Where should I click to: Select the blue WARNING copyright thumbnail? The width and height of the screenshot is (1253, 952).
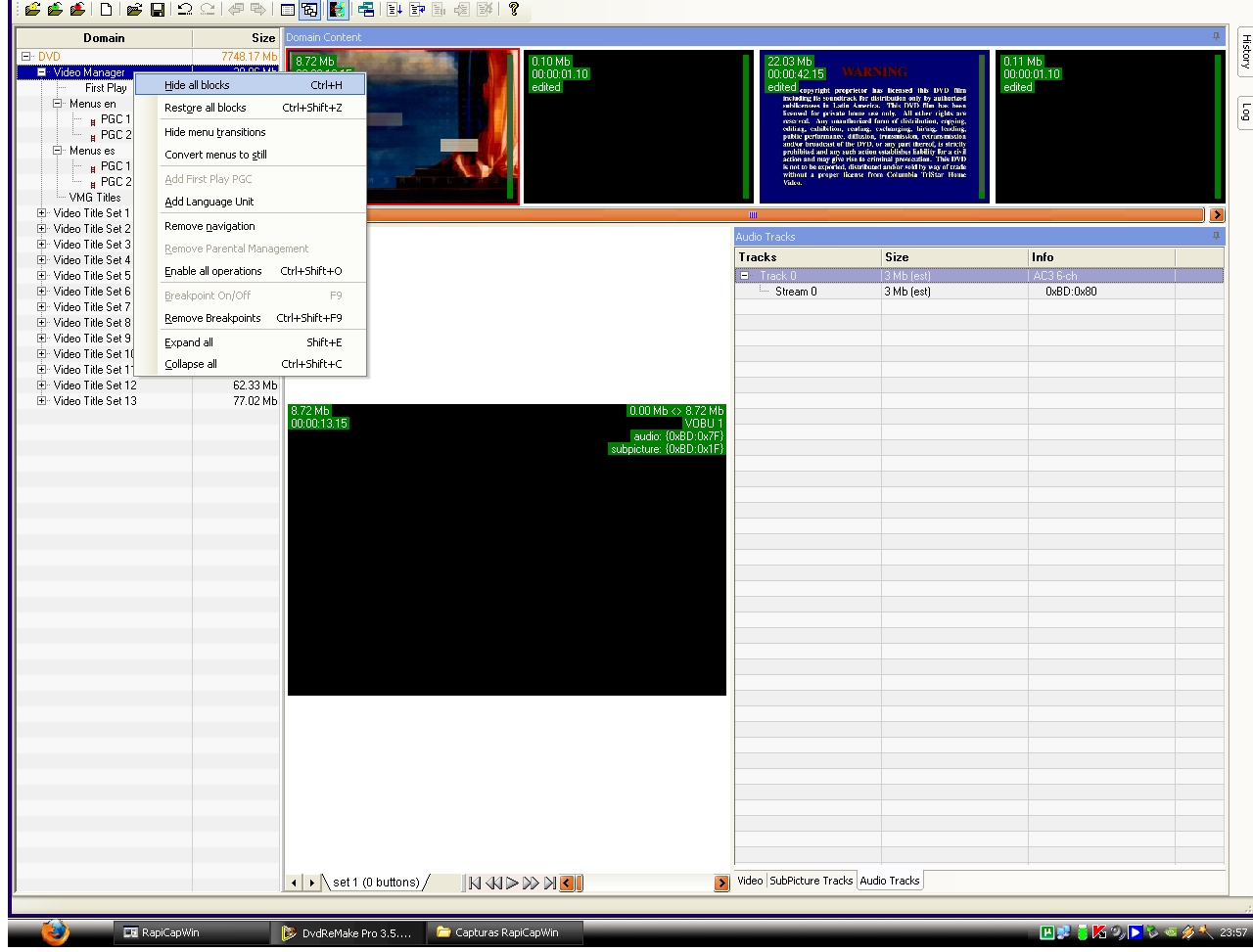874,127
